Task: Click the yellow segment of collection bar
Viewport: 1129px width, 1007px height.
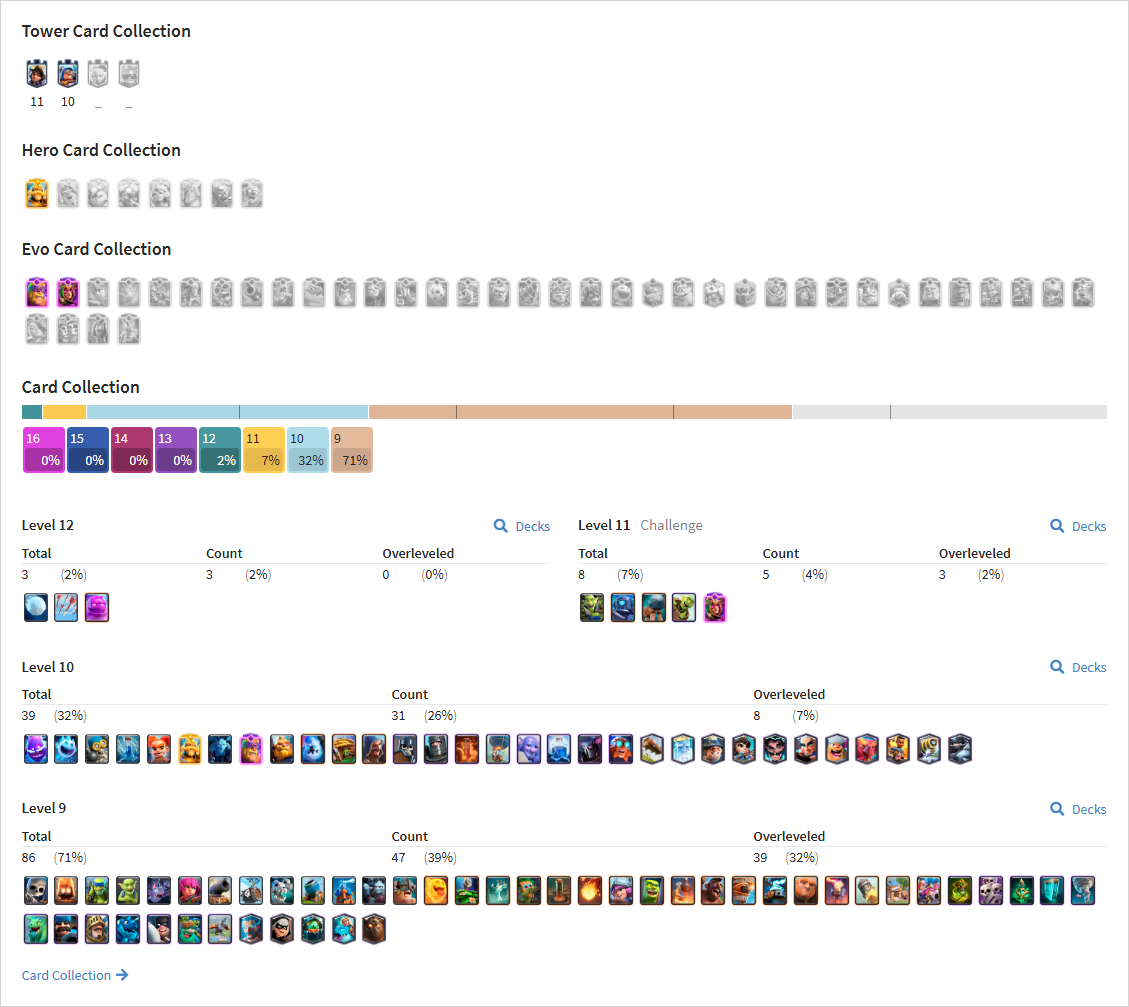Action: pos(64,412)
